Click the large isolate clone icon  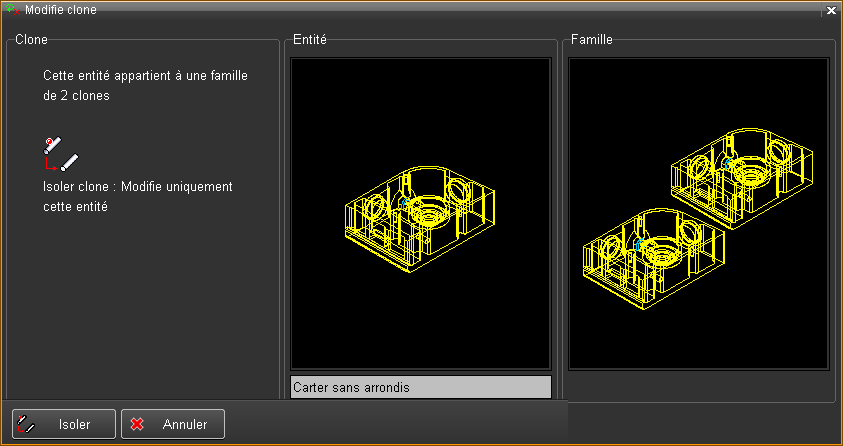point(60,153)
